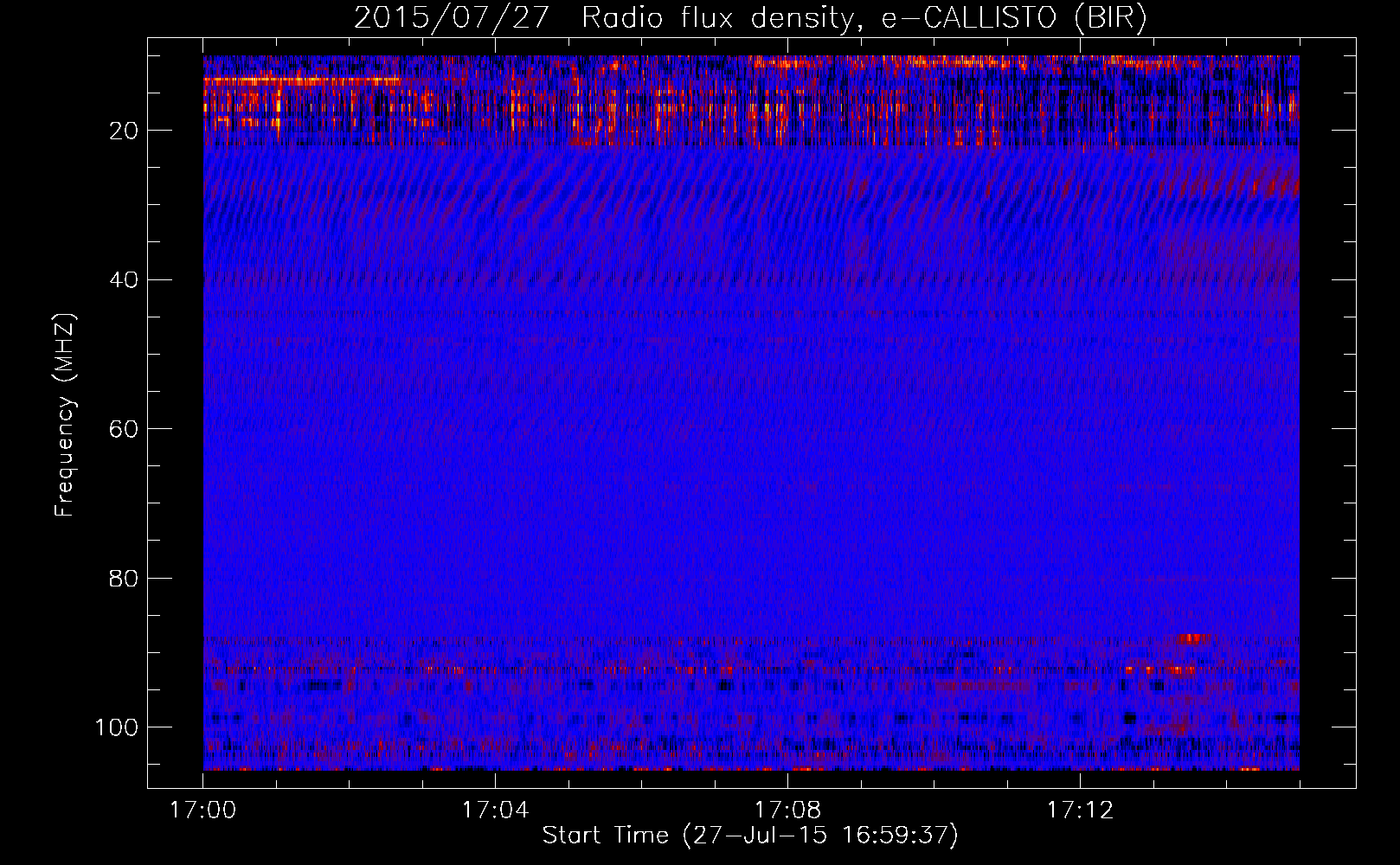Click the 17:12 time axis label
Screen dimensions: 1400x865
[x=1080, y=811]
